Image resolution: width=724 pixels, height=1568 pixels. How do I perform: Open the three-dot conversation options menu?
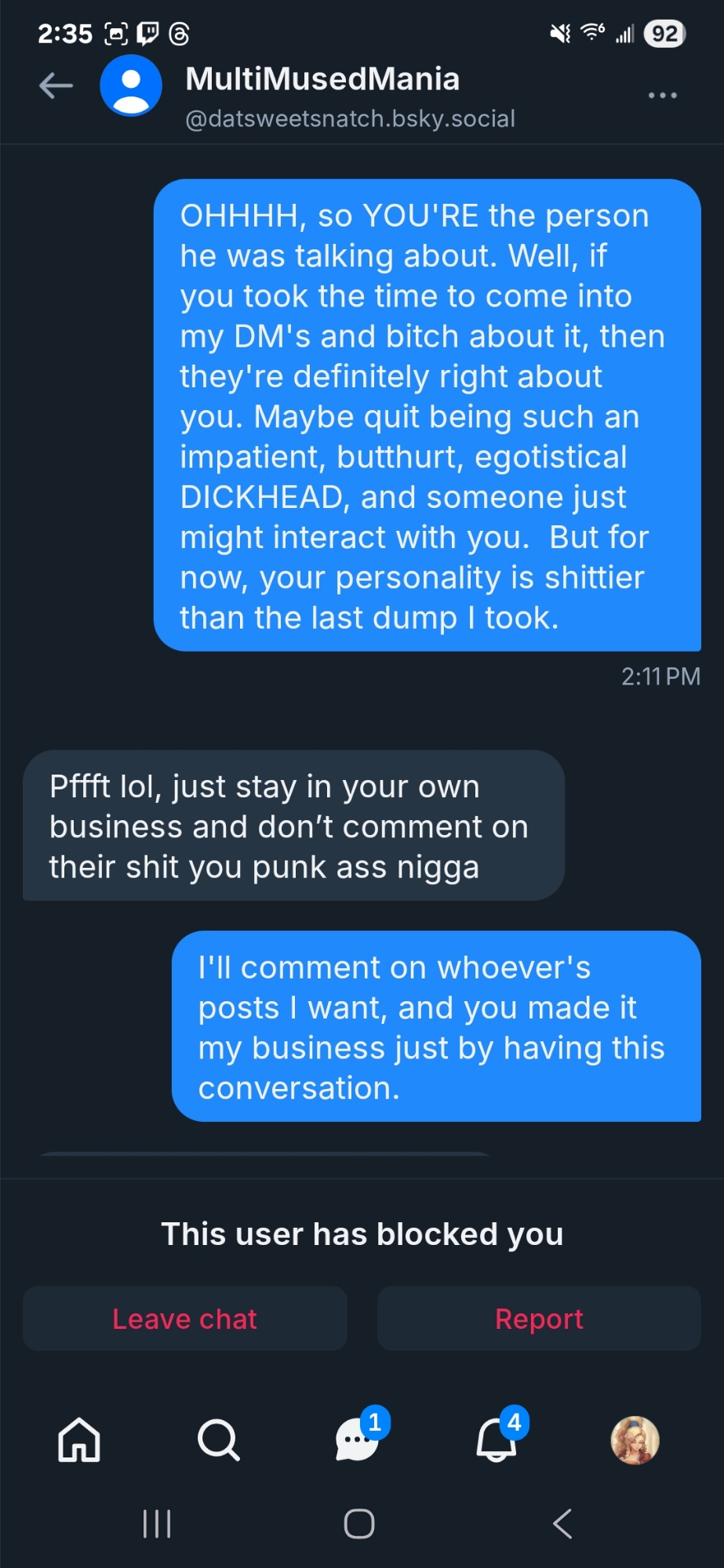pyautogui.click(x=662, y=95)
